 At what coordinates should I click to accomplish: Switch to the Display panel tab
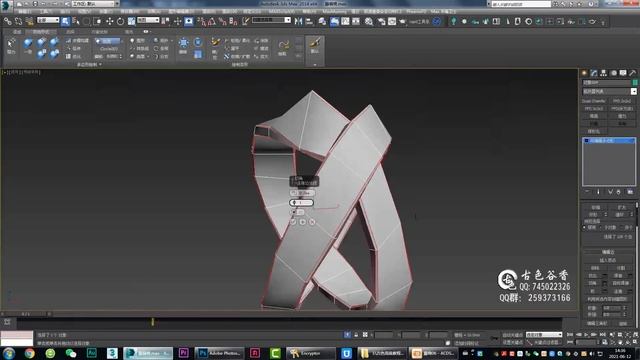click(x=623, y=73)
